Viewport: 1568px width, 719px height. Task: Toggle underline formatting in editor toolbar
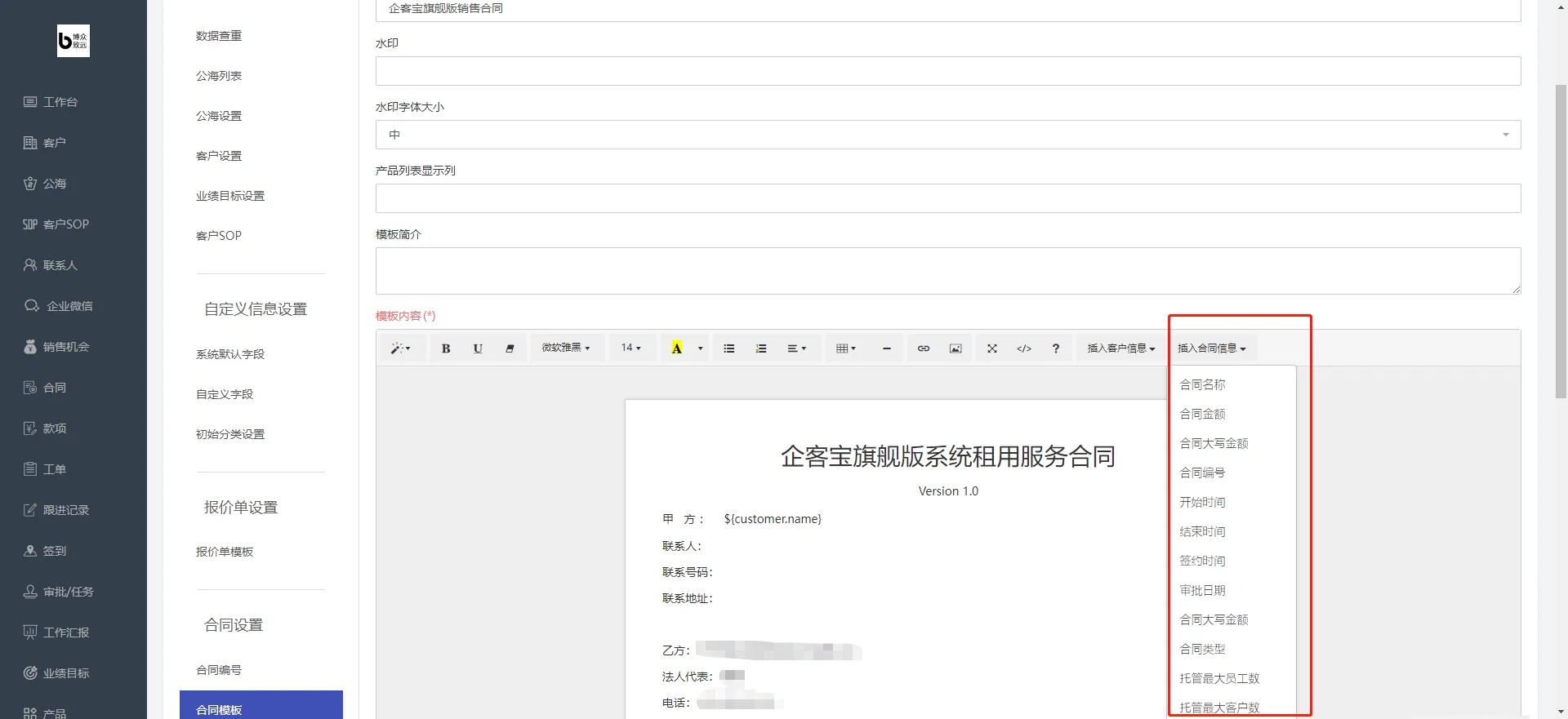pyautogui.click(x=478, y=348)
